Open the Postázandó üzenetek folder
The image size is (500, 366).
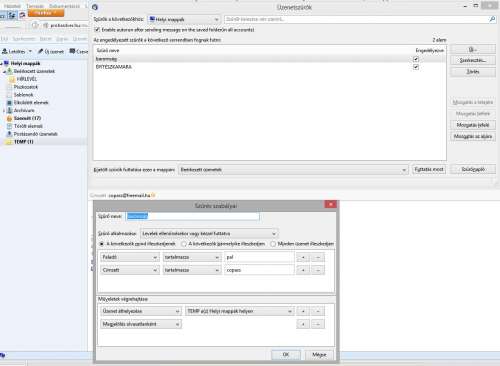(x=35, y=134)
